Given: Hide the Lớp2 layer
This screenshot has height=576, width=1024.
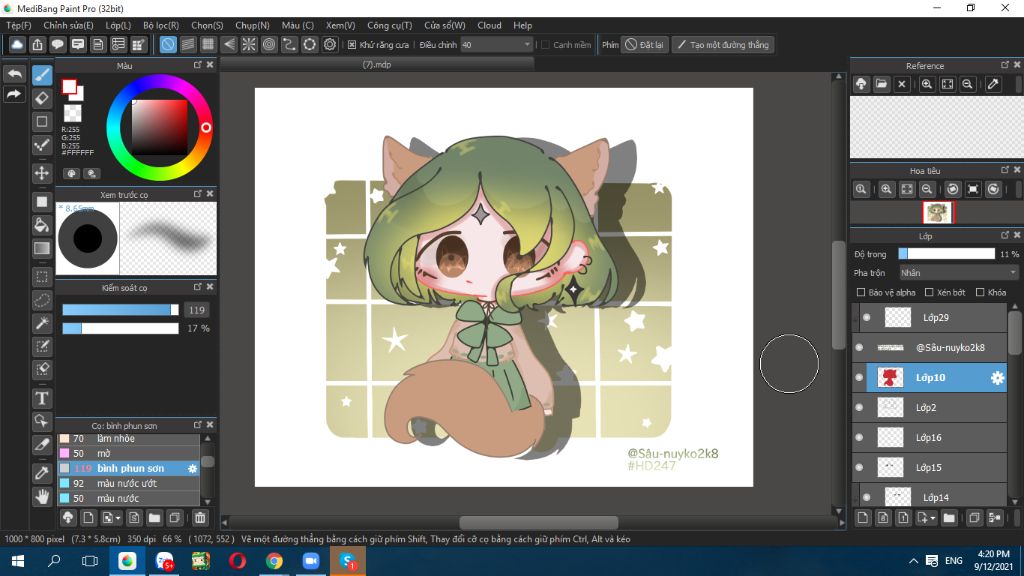Looking at the screenshot, I should point(859,408).
